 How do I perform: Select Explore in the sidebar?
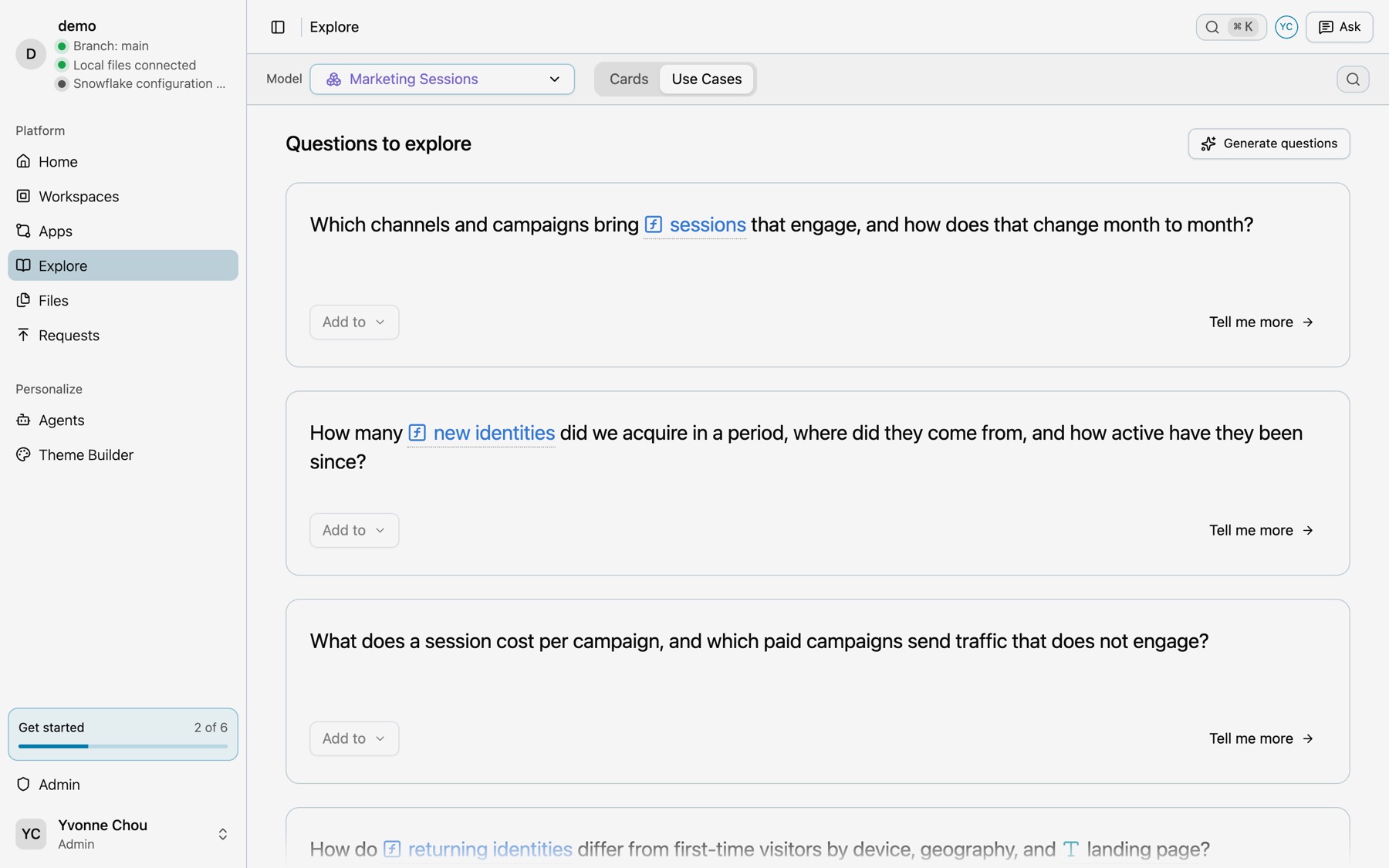click(123, 265)
